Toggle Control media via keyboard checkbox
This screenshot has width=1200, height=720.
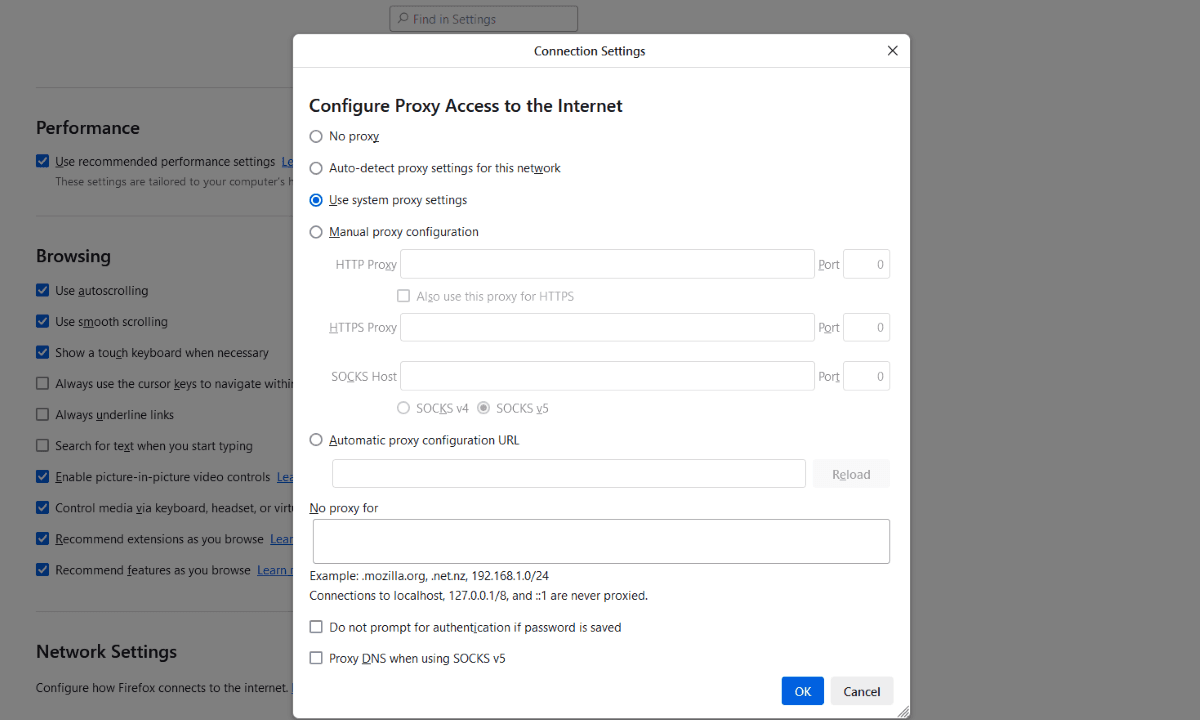42,508
